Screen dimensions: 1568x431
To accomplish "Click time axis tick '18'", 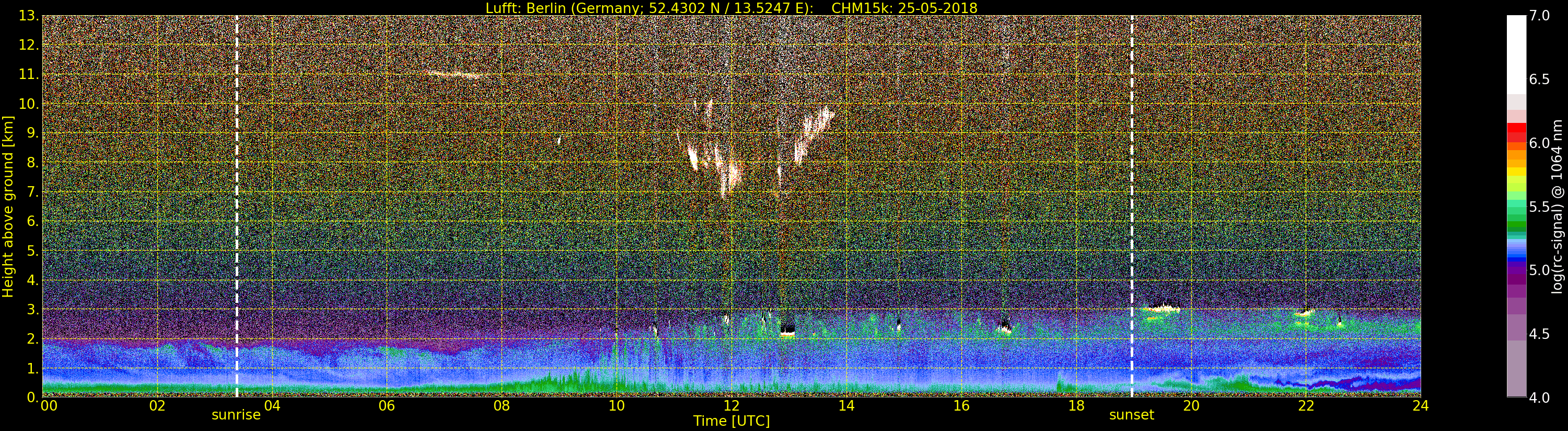I will pyautogui.click(x=1076, y=405).
